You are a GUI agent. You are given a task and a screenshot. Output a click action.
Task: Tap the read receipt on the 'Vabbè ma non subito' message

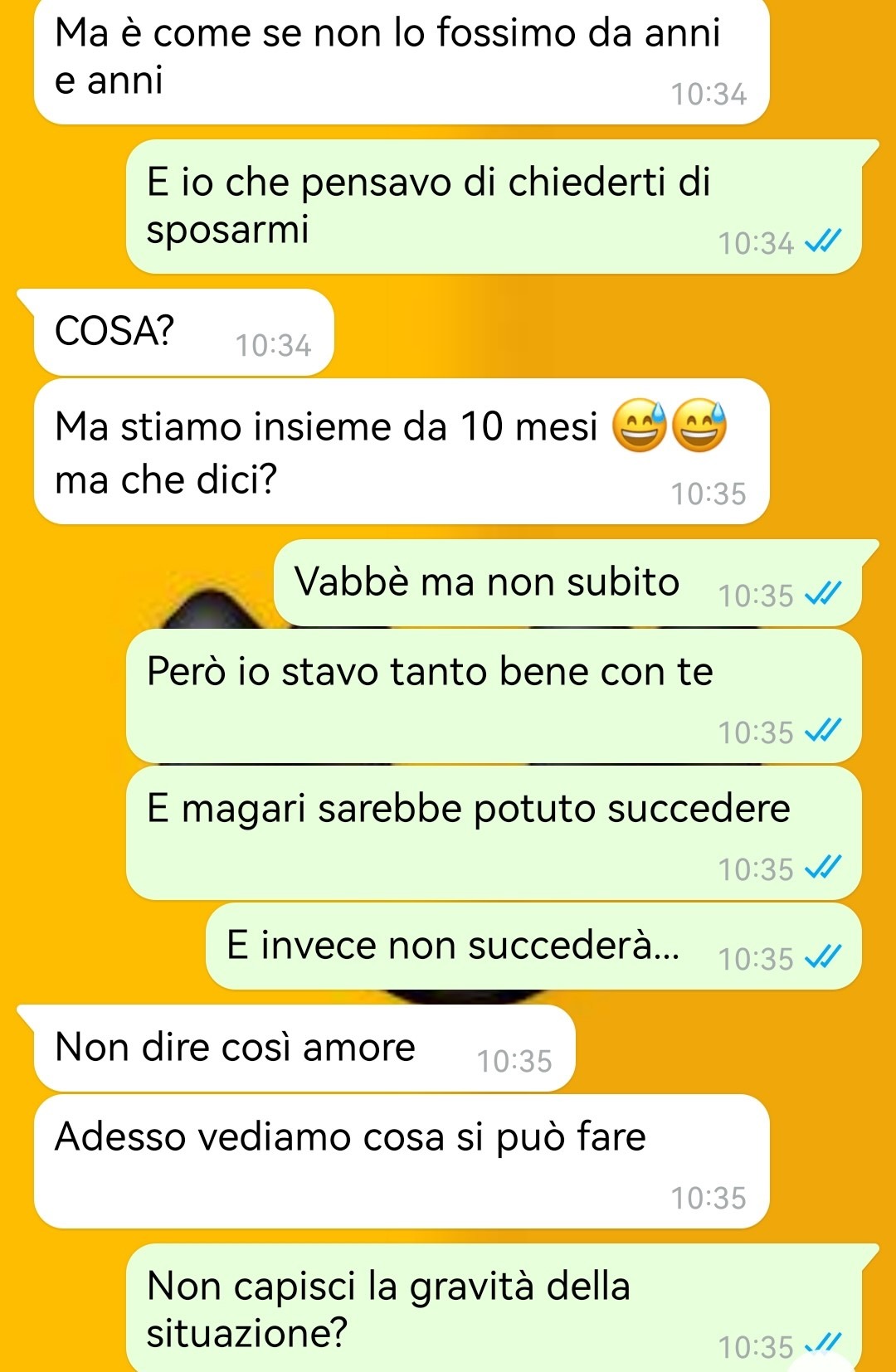tap(824, 594)
